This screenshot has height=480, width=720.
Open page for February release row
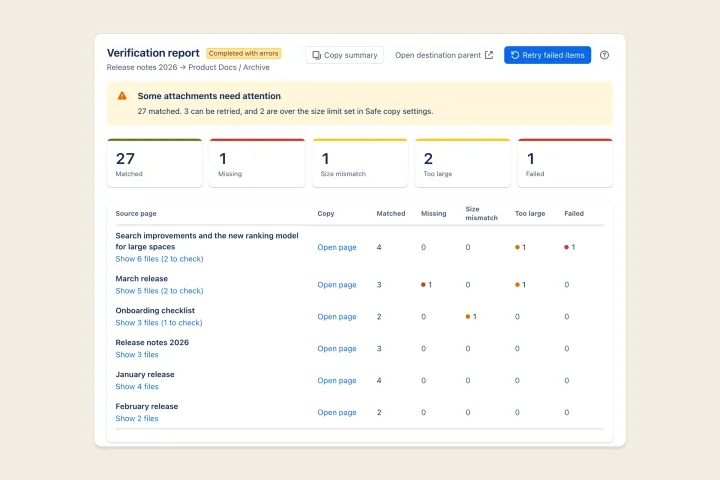pos(337,412)
